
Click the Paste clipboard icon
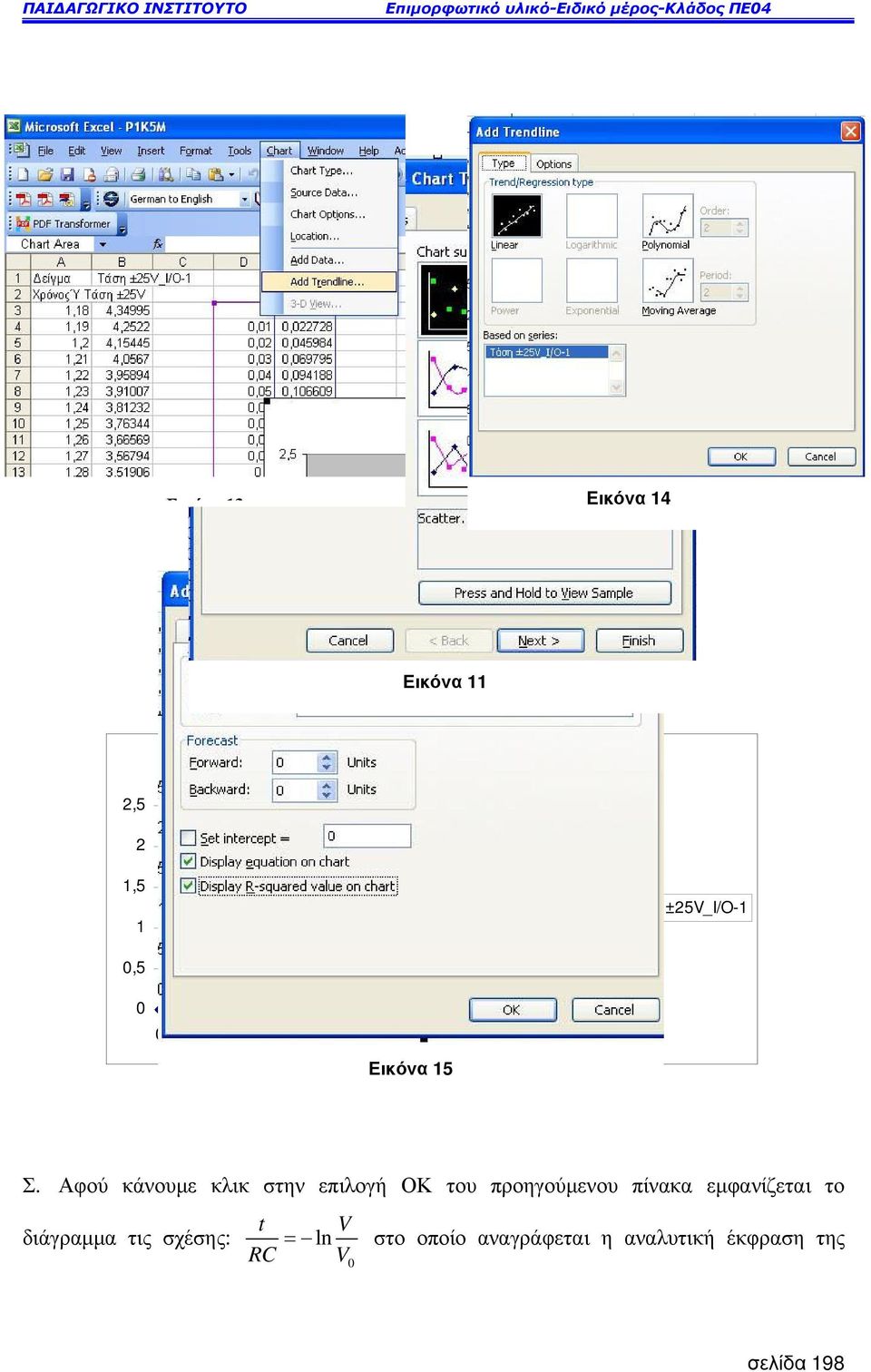point(215,174)
